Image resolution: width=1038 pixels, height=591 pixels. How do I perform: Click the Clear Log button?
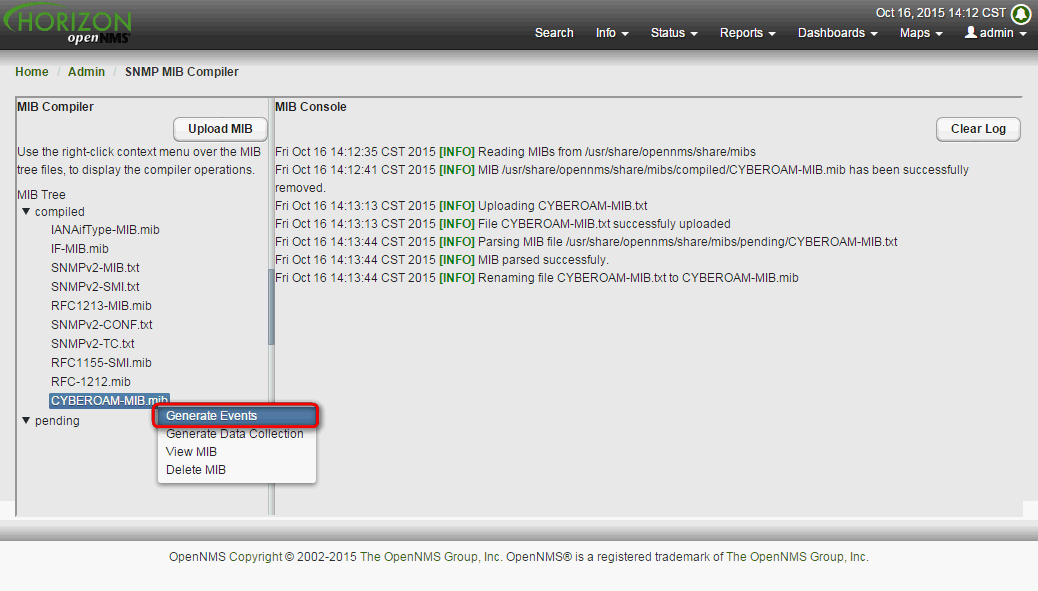(978, 129)
